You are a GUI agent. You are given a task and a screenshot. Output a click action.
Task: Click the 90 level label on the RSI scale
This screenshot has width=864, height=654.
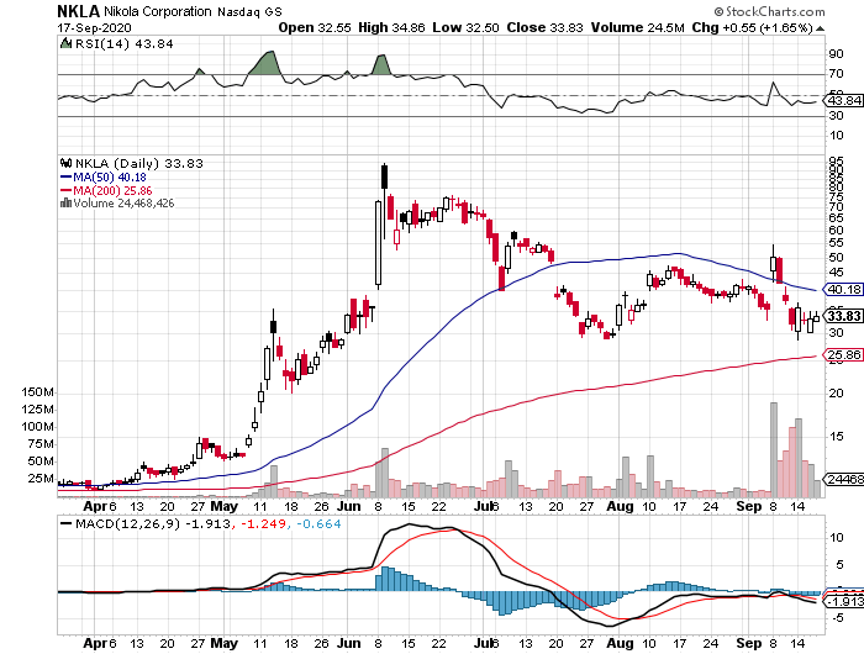click(x=836, y=54)
